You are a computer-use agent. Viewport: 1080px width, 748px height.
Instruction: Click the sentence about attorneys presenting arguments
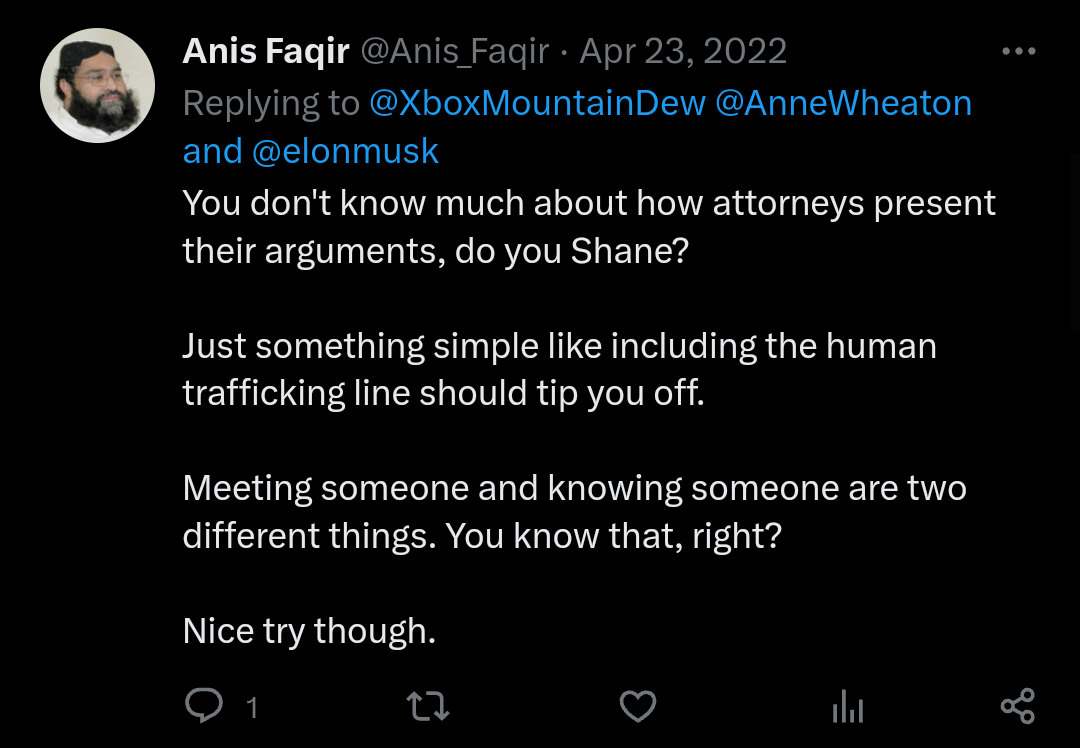point(589,227)
